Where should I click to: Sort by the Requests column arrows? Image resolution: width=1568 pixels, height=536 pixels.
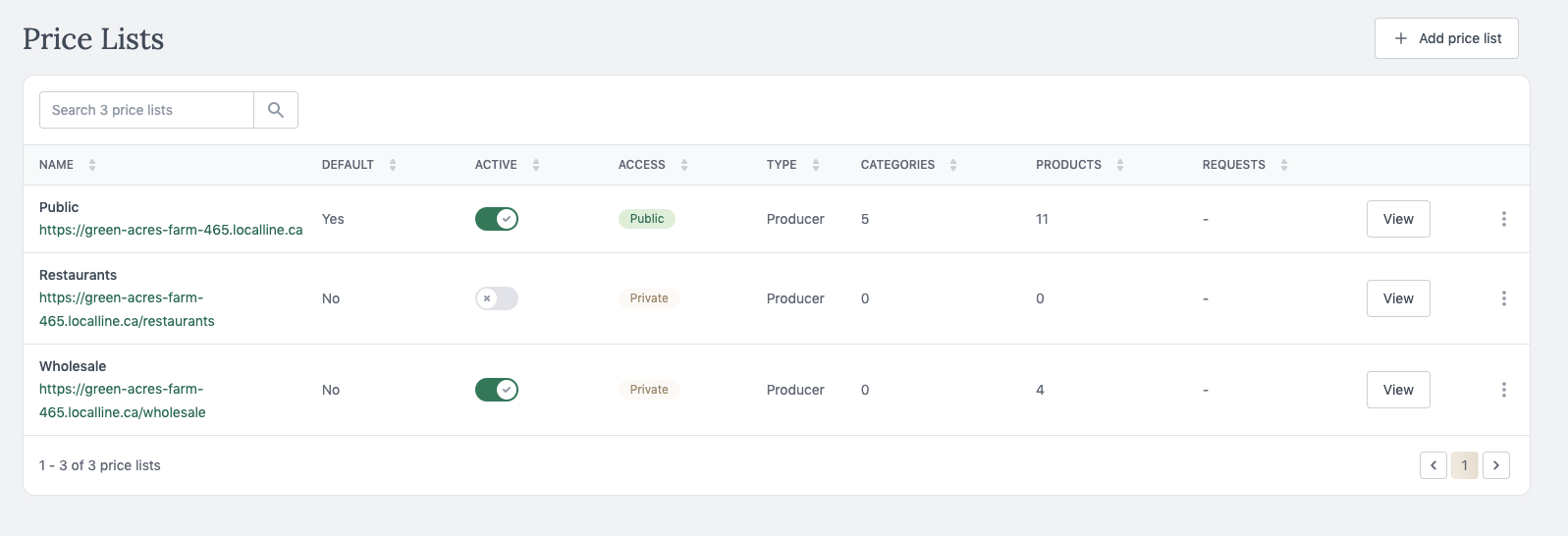1284,165
